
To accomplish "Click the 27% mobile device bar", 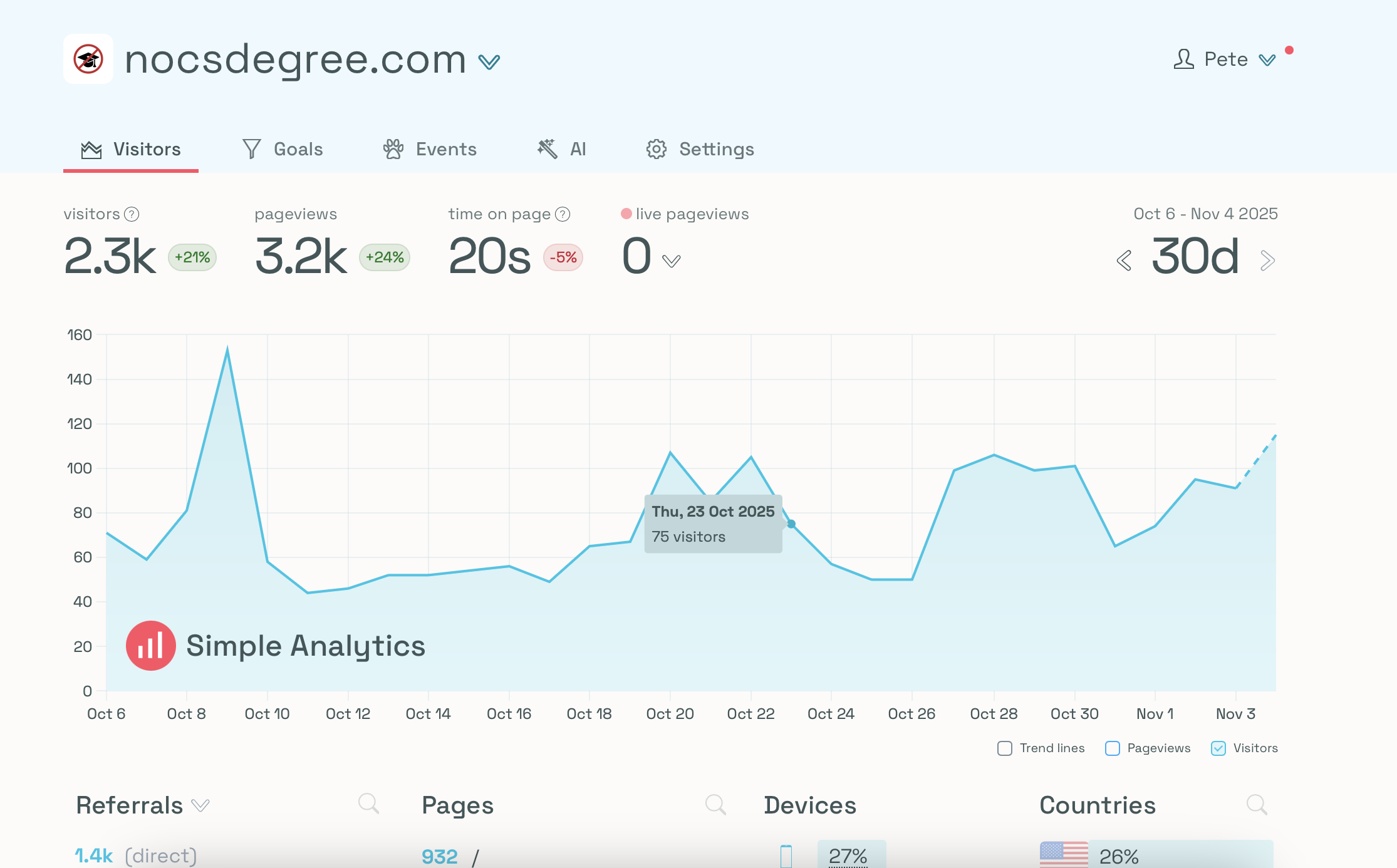I will (x=849, y=855).
